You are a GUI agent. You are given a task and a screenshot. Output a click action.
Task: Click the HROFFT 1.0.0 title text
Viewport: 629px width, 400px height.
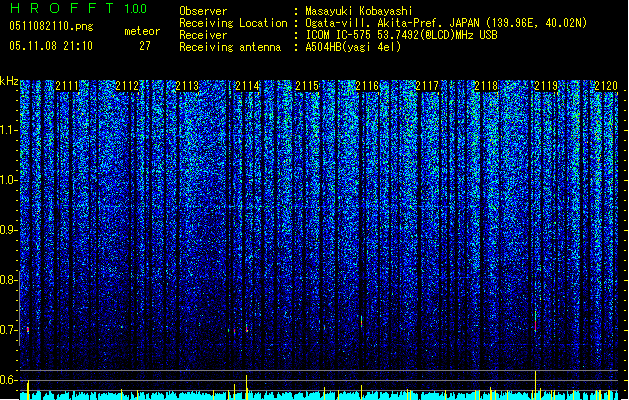[78, 8]
